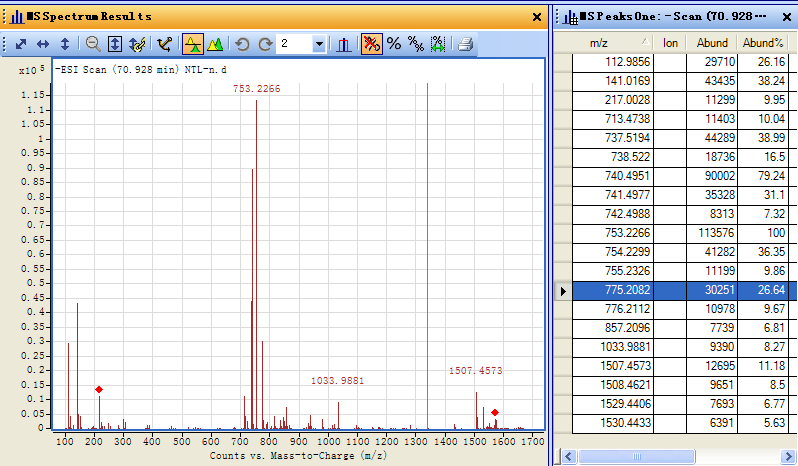Click the MS Peaks One title icon
798x466 pixels.
[x=571, y=17]
